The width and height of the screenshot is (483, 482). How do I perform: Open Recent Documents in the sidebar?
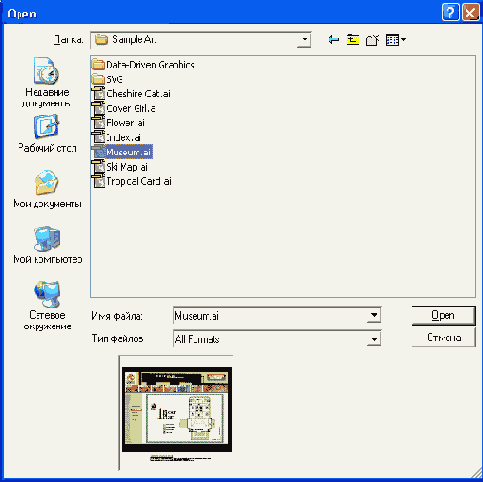(x=47, y=82)
